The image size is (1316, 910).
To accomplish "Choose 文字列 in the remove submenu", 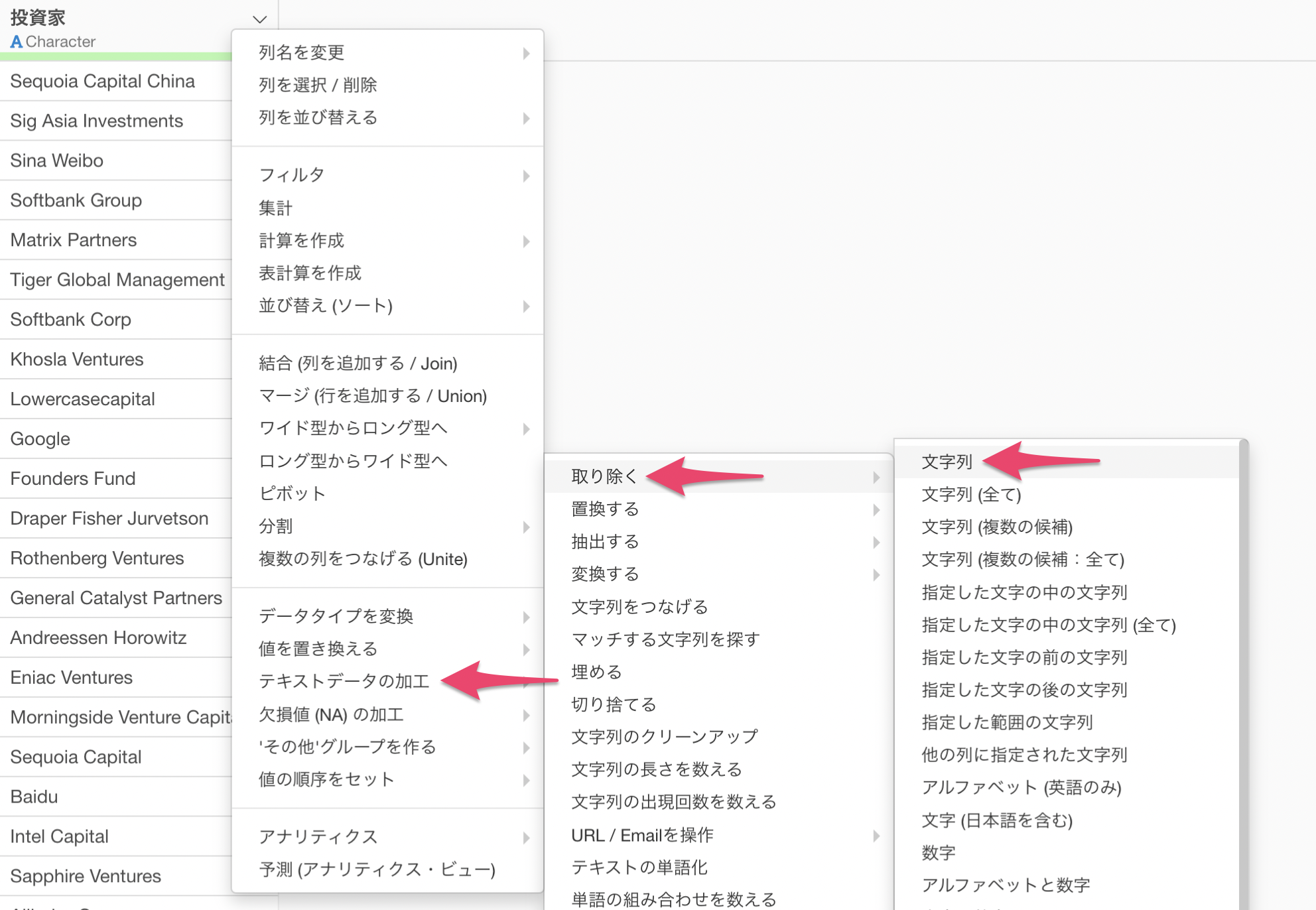I will tap(947, 462).
